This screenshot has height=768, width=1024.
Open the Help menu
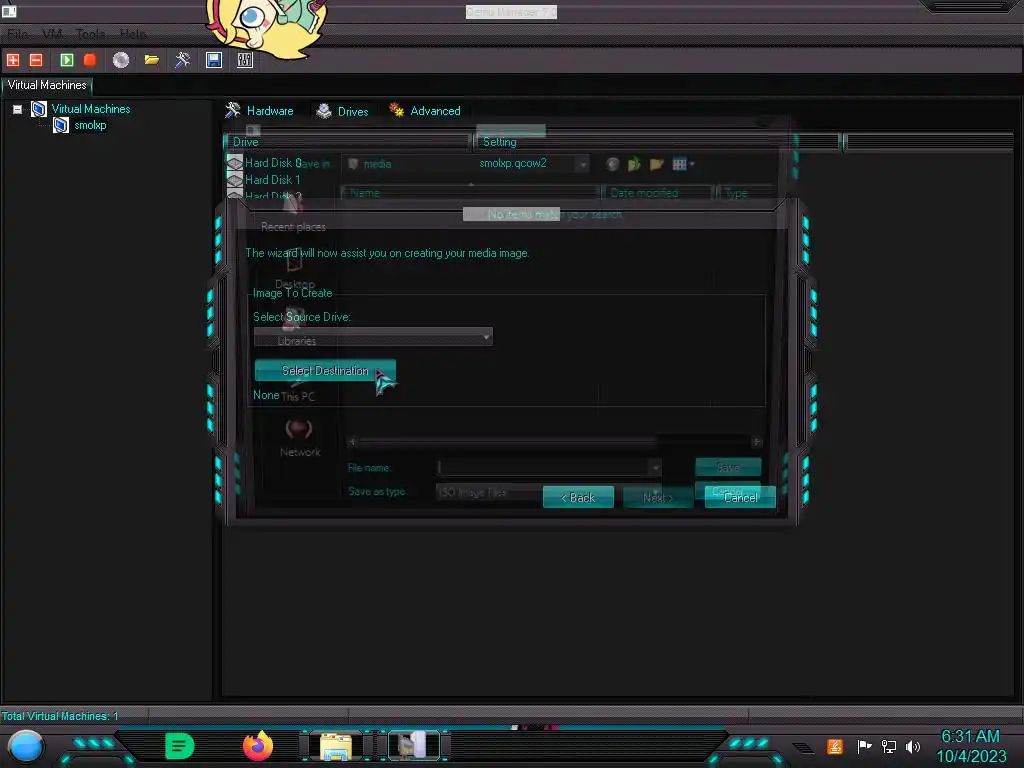(x=133, y=34)
